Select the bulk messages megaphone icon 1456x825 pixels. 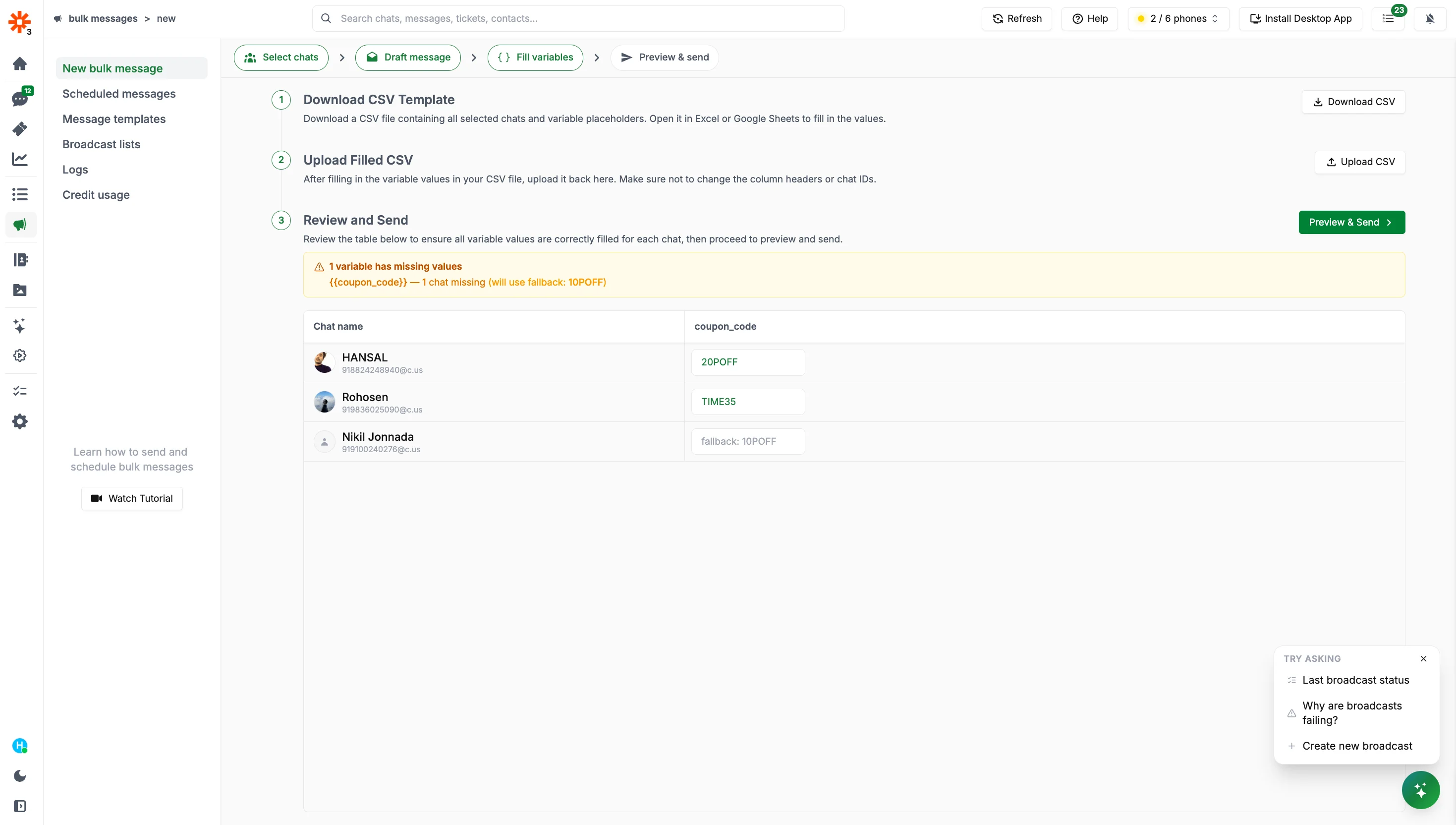(20, 225)
